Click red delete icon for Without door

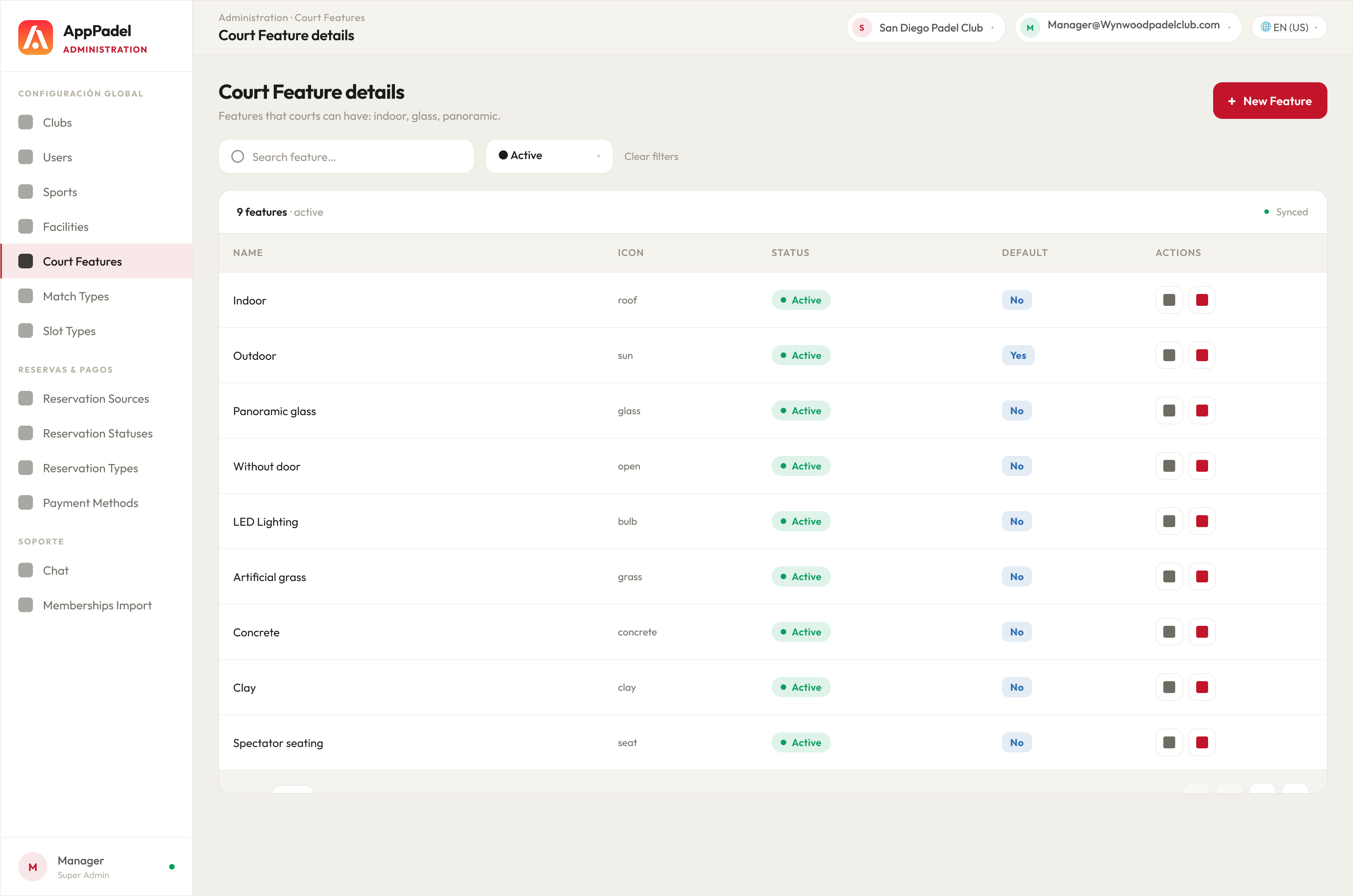click(1202, 466)
